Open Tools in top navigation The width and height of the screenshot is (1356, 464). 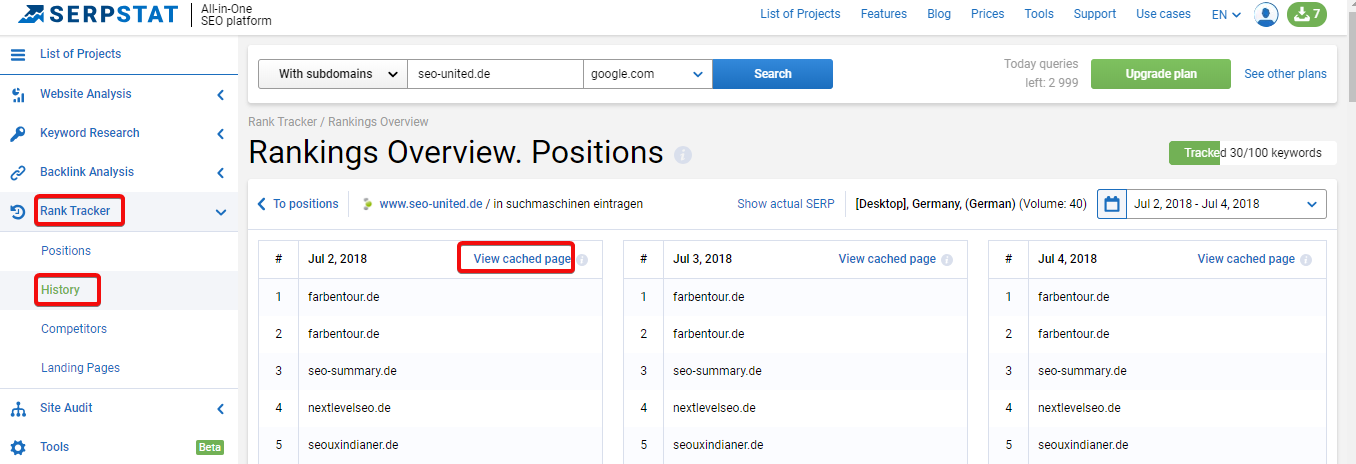pos(1039,14)
